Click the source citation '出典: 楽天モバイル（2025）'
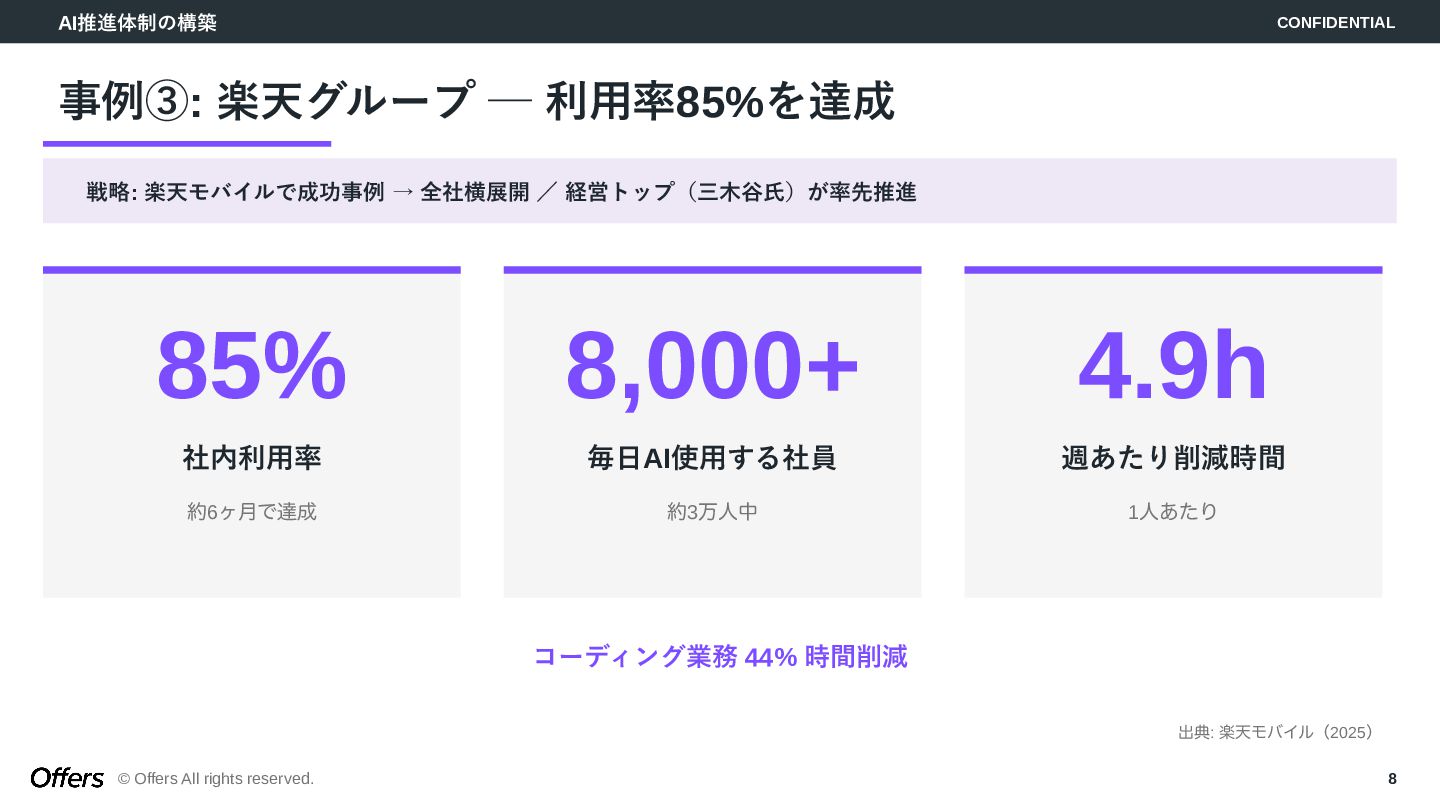This screenshot has width=1440, height=810. [x=1280, y=732]
